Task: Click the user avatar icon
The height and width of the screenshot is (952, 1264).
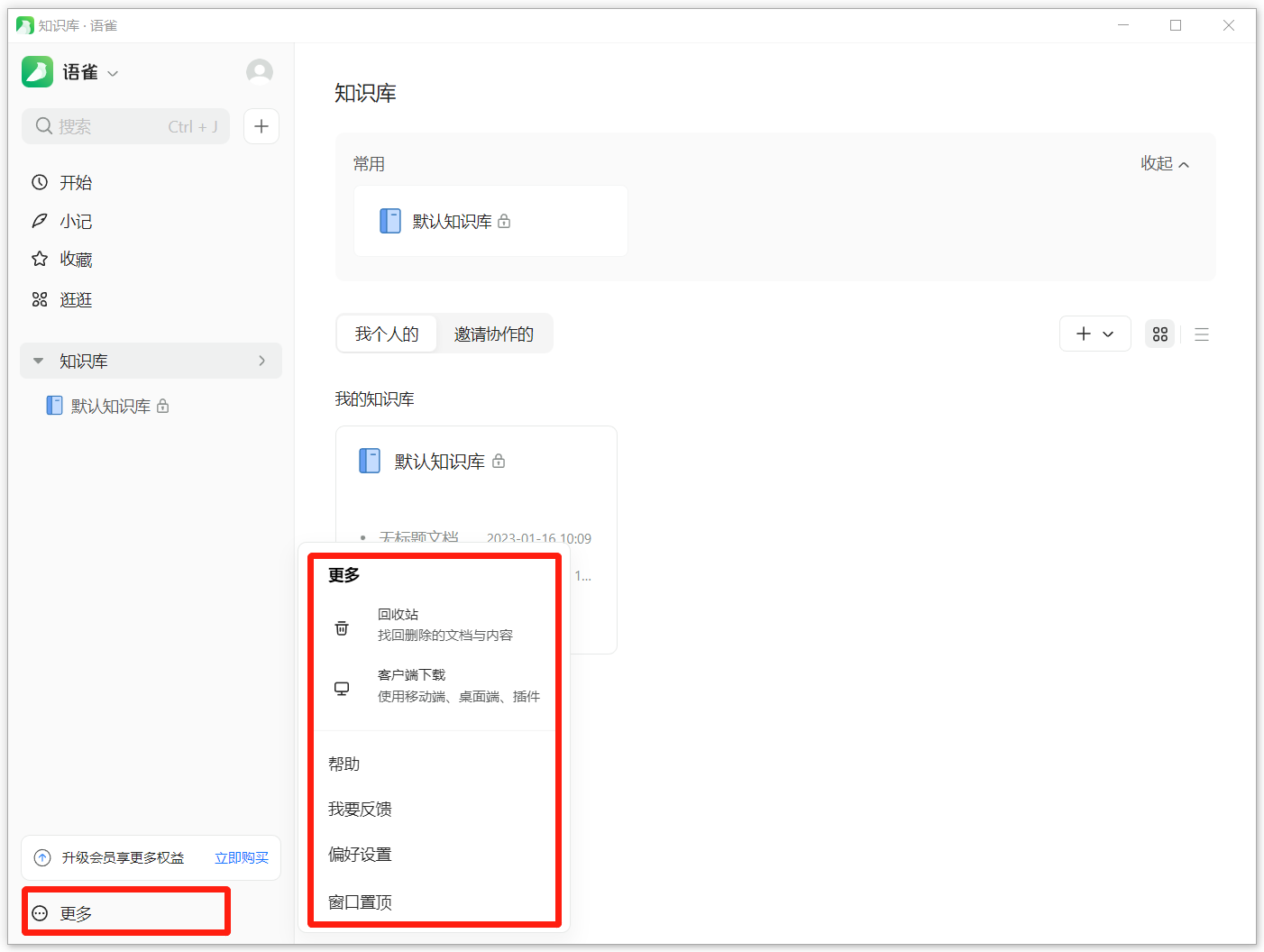Action: coord(260,72)
